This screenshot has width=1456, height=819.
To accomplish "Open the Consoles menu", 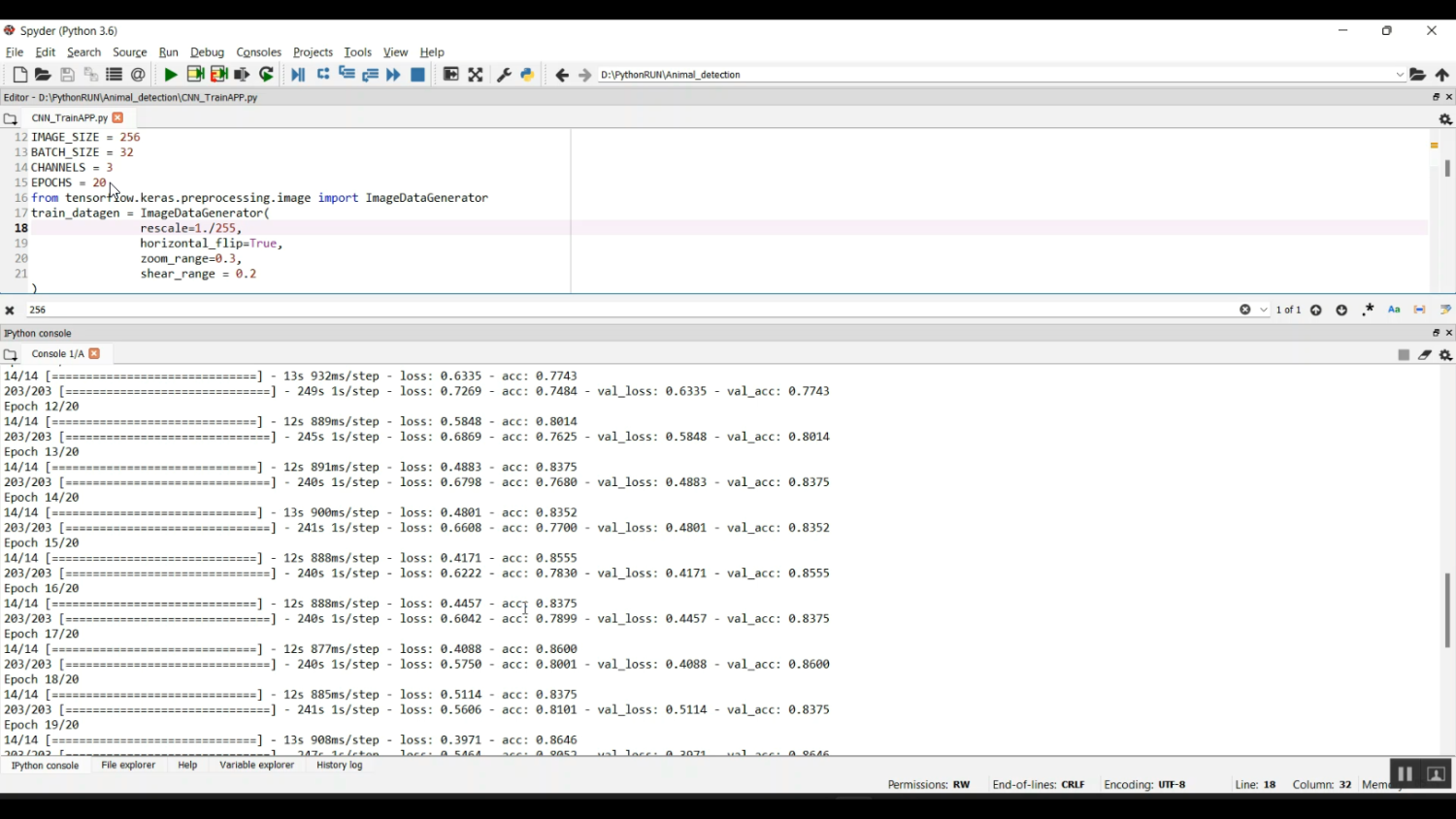I will coord(258,52).
